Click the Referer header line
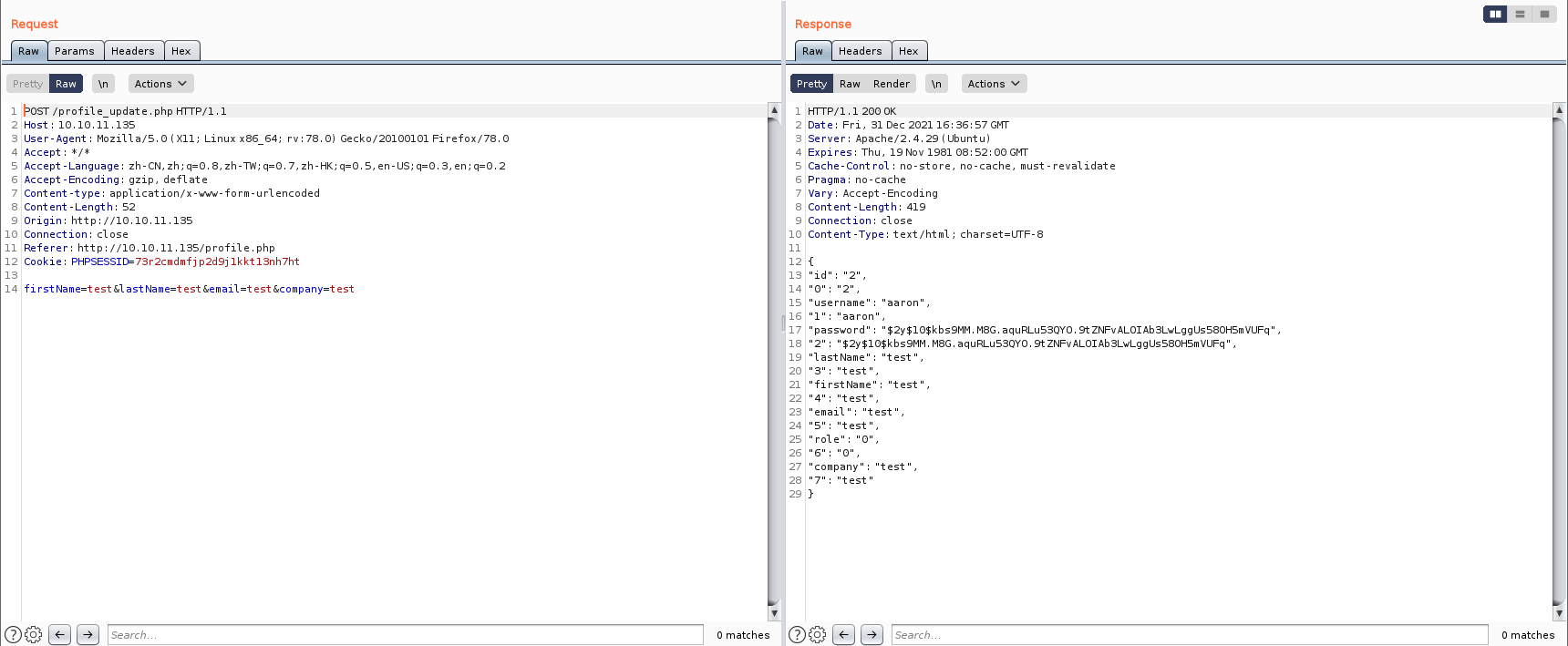Screen dimensions: 1568x646 [x=150, y=248]
